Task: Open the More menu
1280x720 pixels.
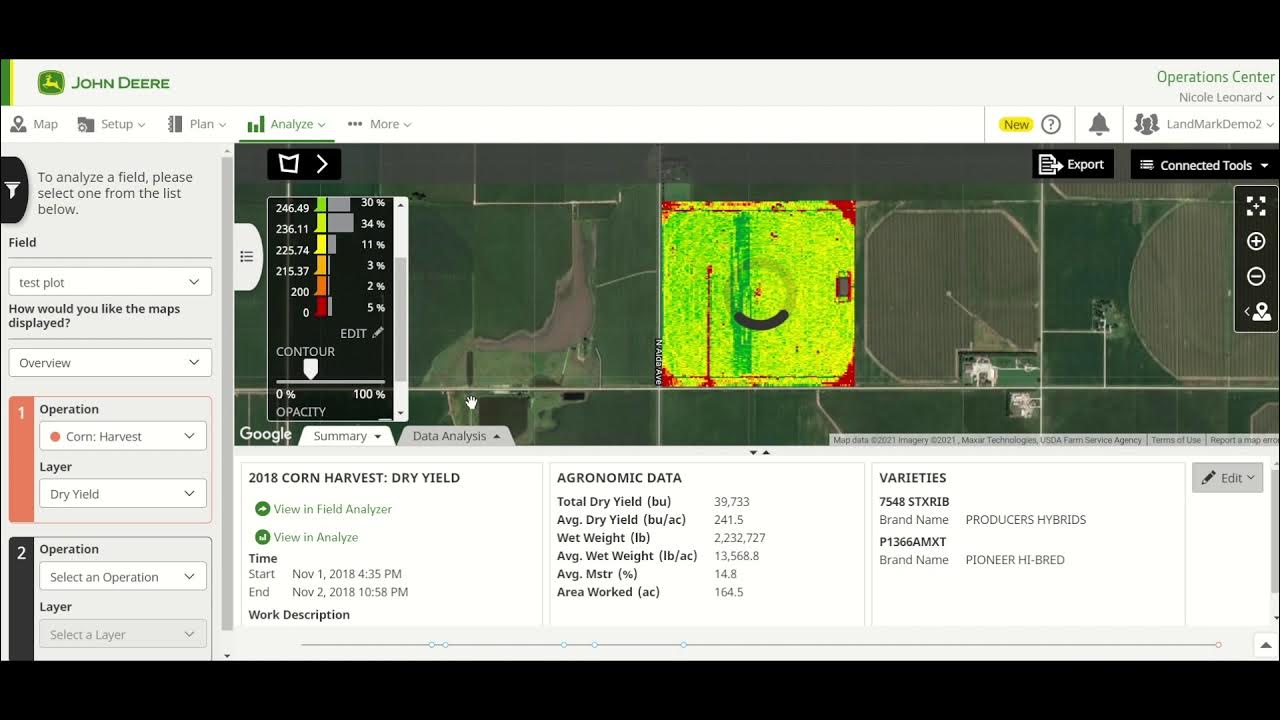Action: (x=379, y=124)
